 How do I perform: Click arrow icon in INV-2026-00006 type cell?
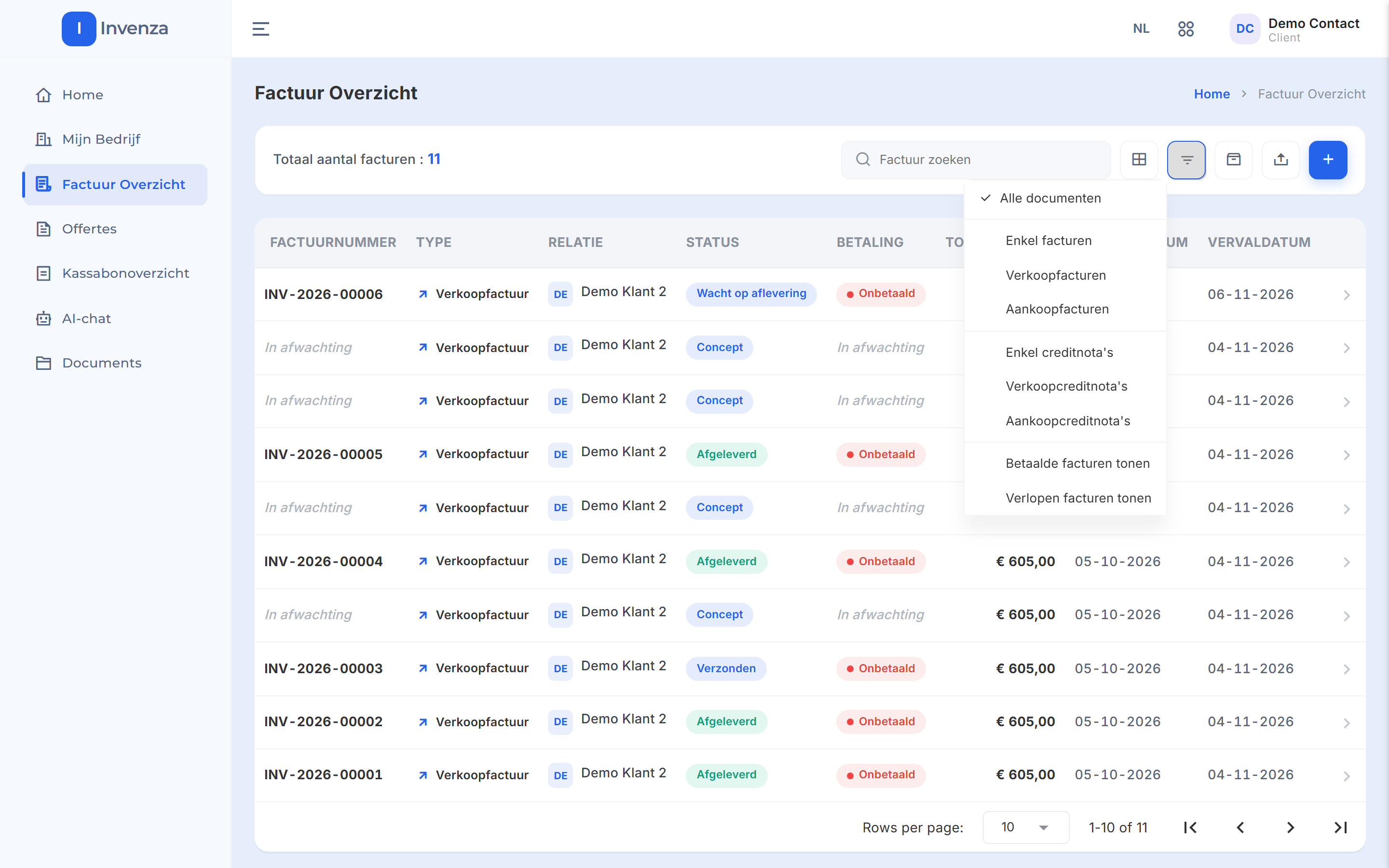(423, 294)
